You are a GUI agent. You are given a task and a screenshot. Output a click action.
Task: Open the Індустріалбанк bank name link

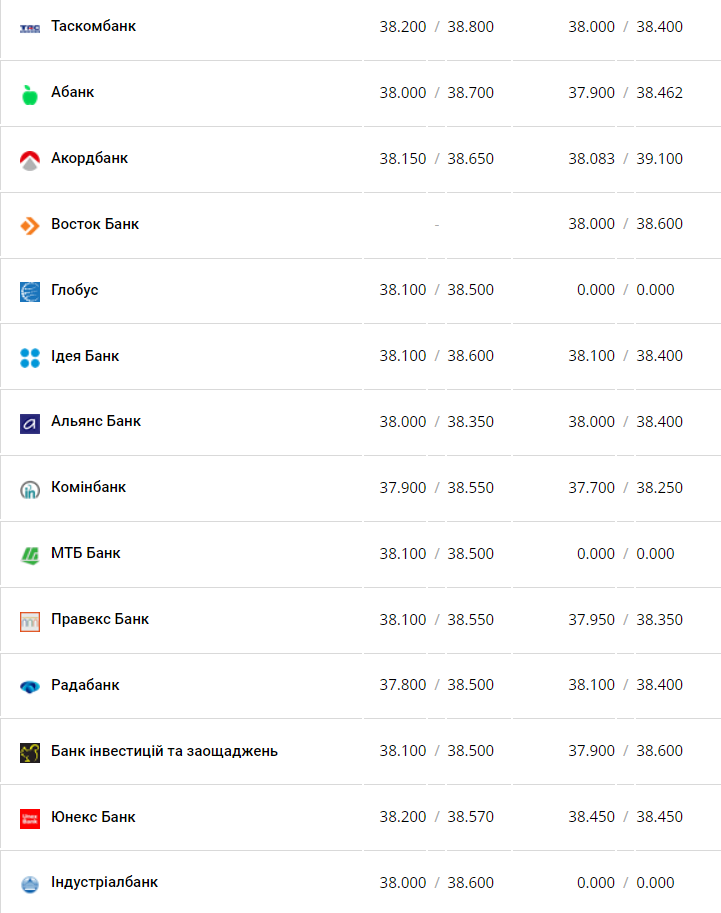pos(104,882)
